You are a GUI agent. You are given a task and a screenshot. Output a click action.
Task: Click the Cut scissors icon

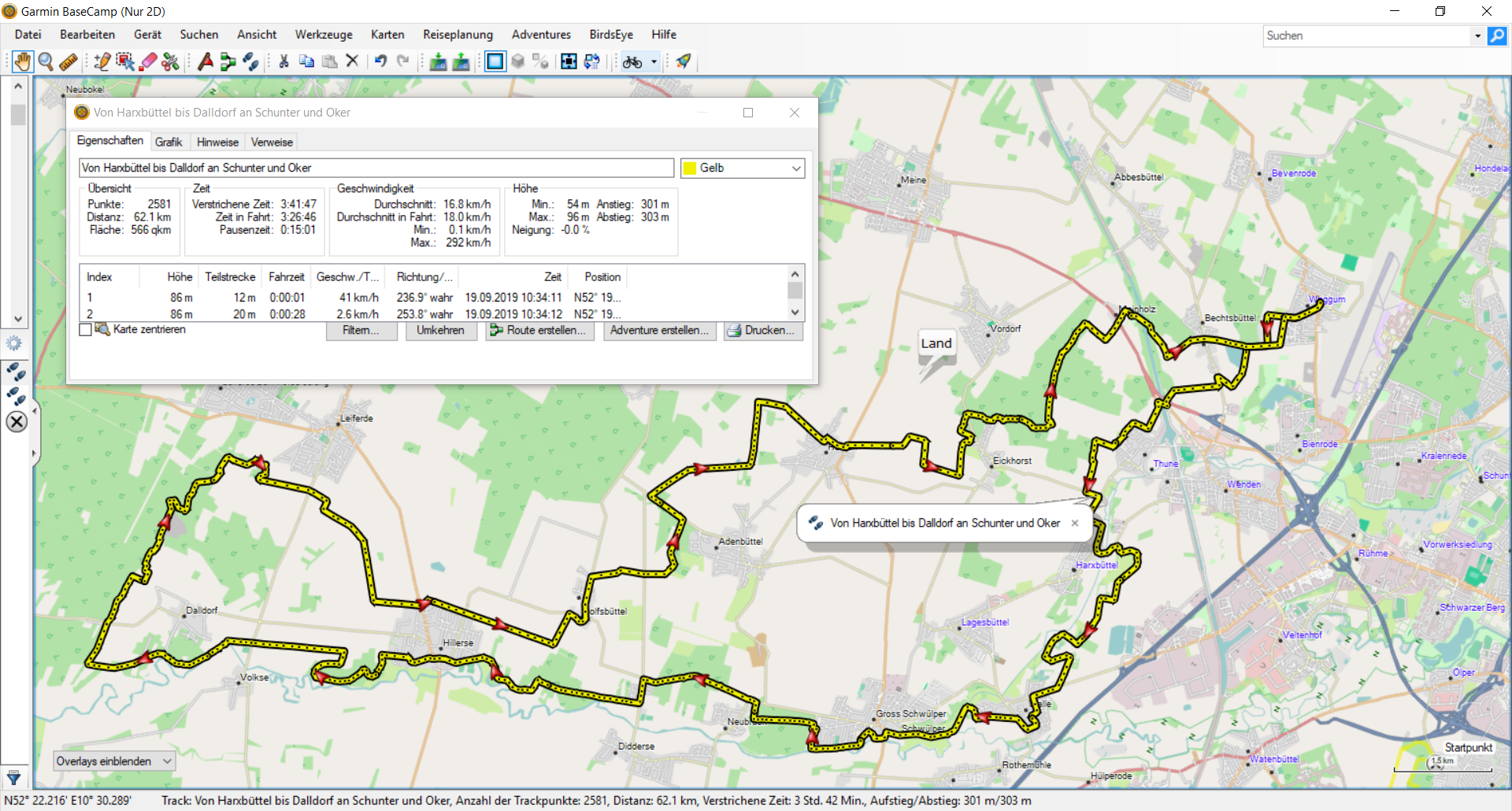(x=283, y=61)
